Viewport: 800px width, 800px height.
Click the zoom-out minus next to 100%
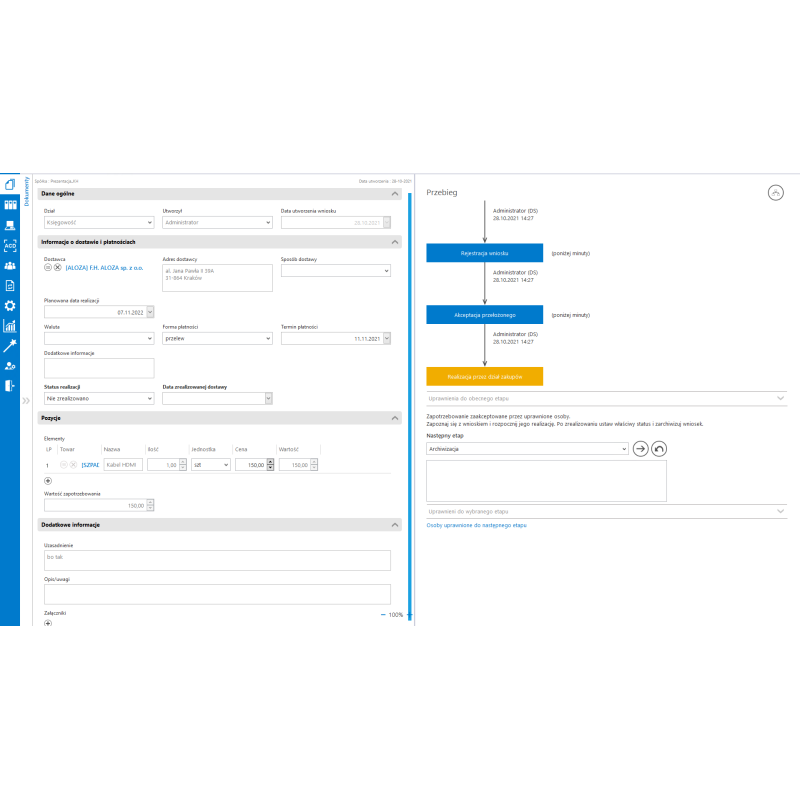[x=383, y=614]
